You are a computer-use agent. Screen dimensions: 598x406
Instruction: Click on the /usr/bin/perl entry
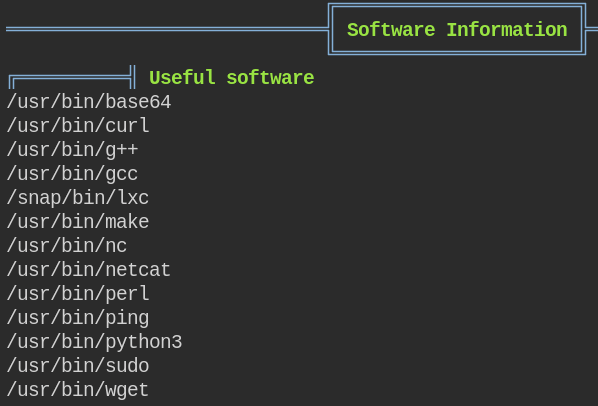click(78, 294)
